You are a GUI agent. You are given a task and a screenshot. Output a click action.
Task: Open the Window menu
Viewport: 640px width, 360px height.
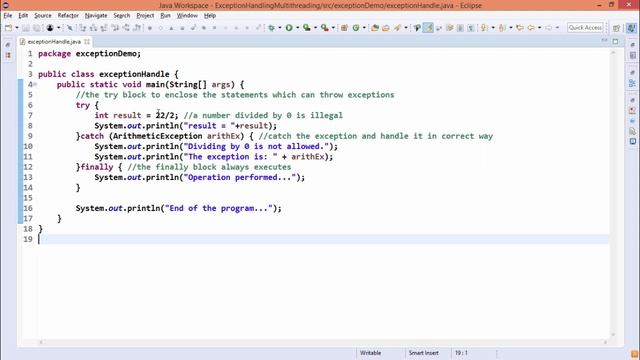point(187,16)
